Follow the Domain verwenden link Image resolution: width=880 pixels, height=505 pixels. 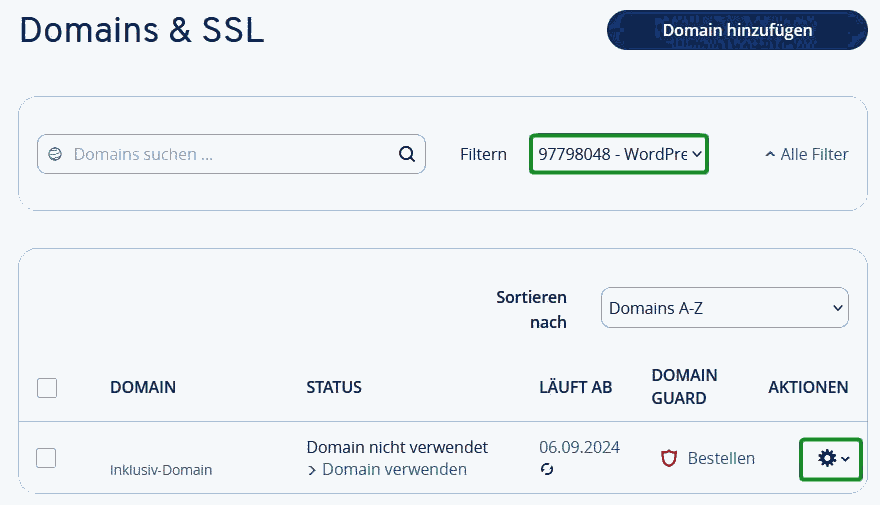pyautogui.click(x=393, y=469)
